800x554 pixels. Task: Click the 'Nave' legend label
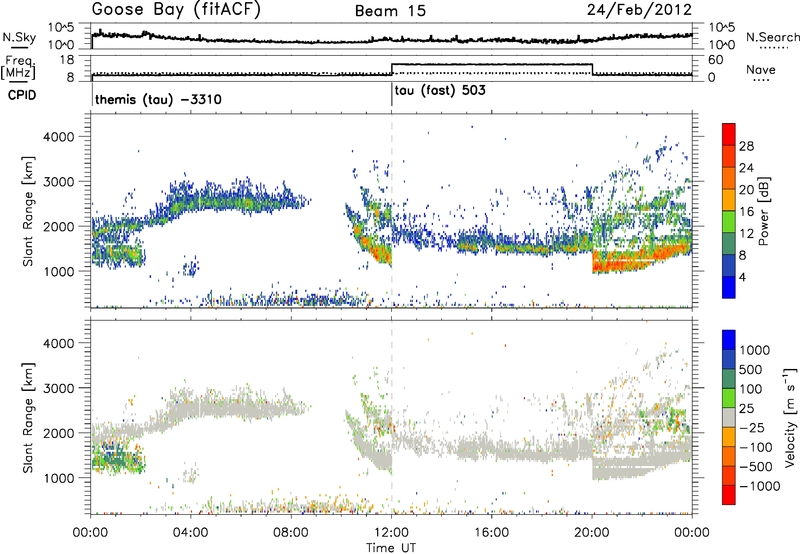761,70
